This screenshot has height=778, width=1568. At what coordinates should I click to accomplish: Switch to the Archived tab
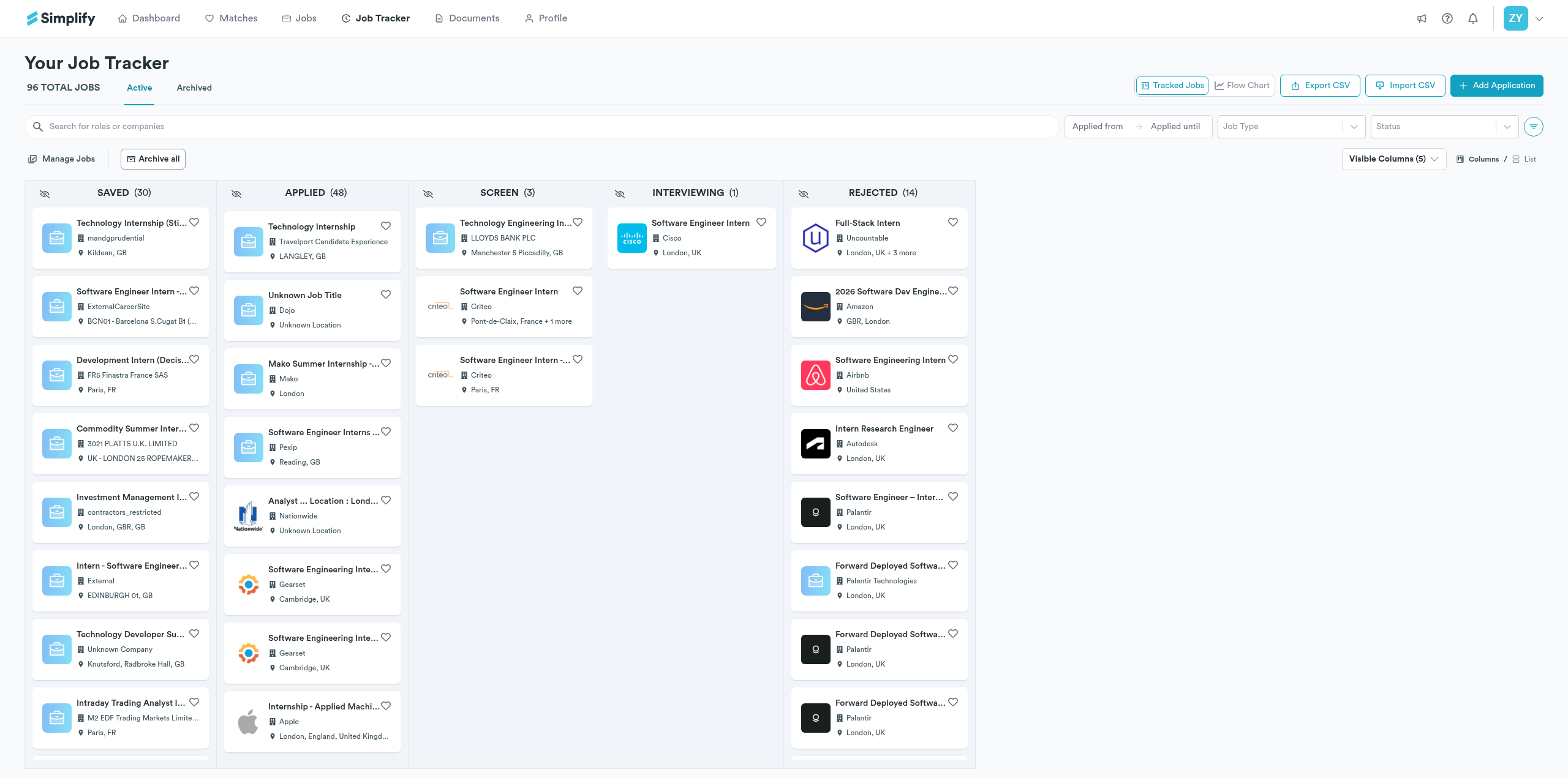click(x=194, y=88)
